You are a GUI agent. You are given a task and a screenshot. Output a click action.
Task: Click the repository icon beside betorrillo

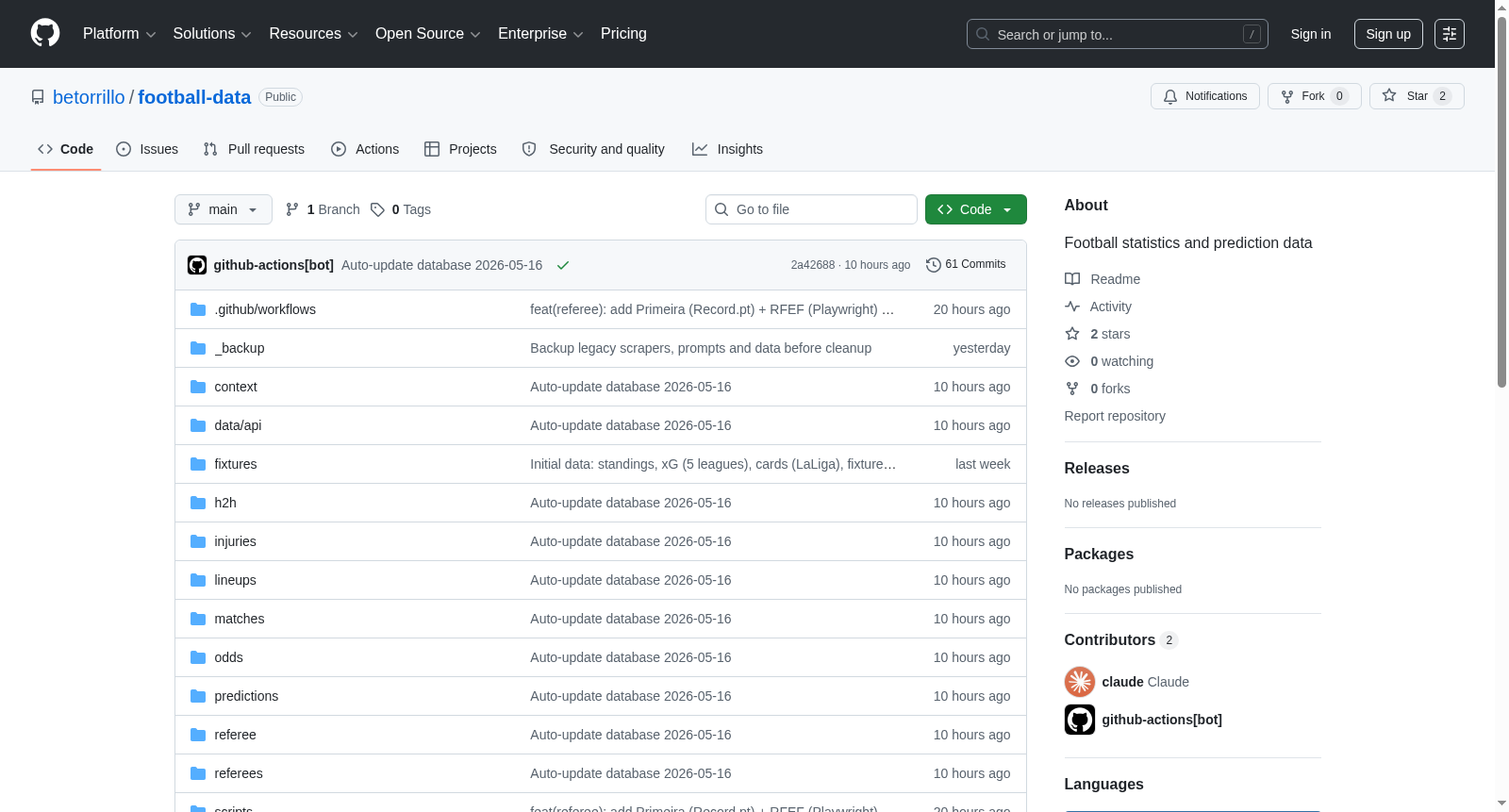pos(38,97)
